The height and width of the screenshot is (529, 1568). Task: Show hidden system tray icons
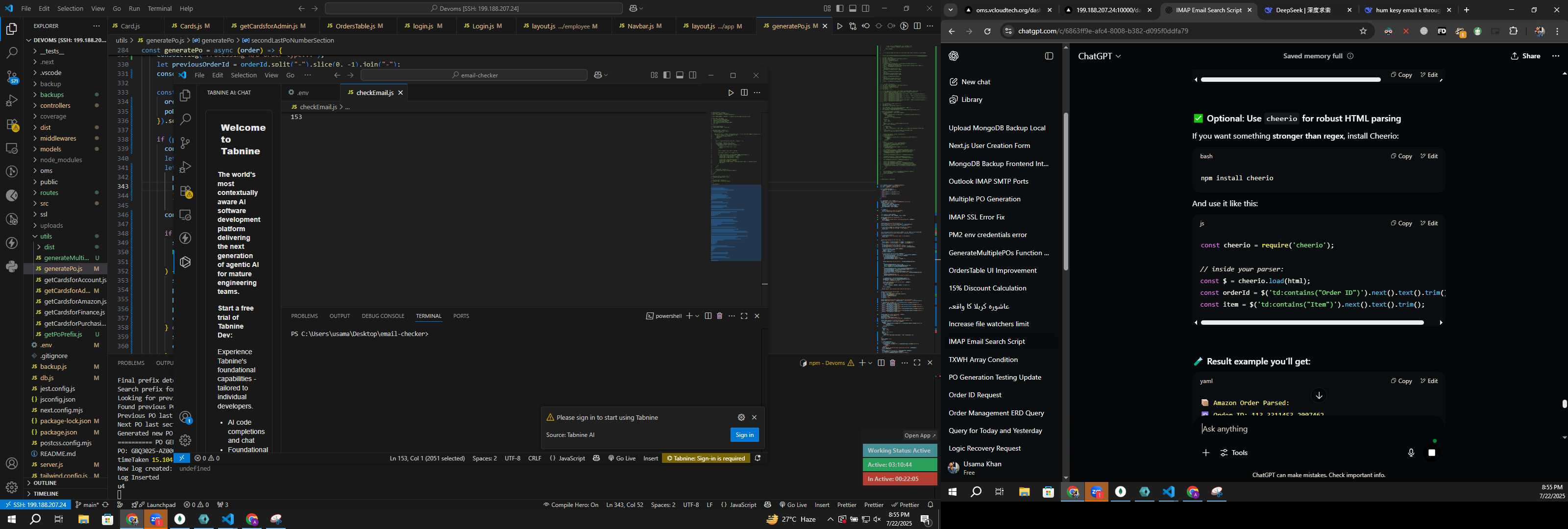tap(830, 519)
